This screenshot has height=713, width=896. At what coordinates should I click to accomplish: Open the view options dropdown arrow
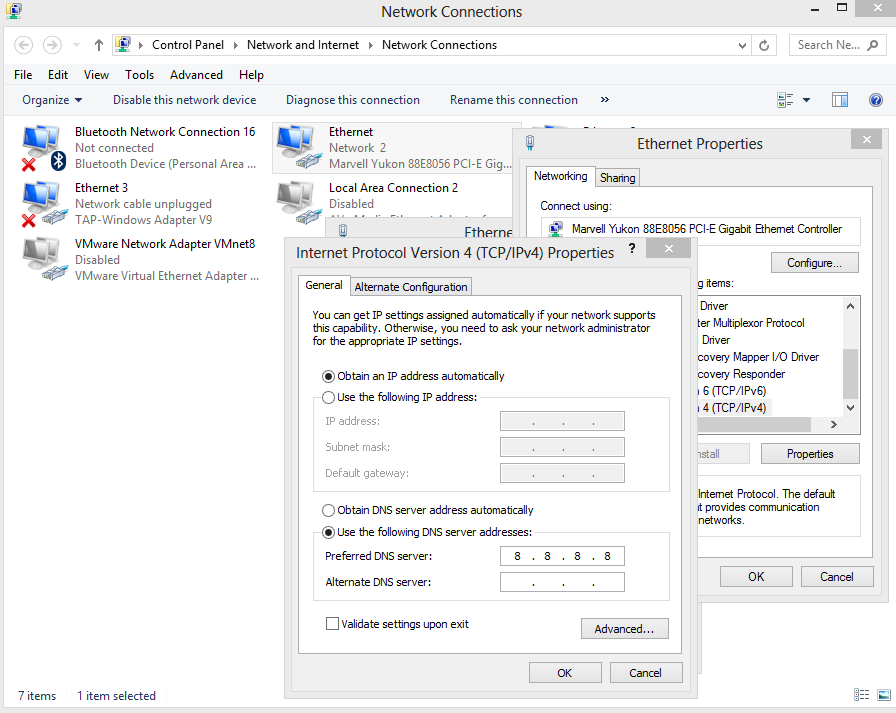[806, 100]
